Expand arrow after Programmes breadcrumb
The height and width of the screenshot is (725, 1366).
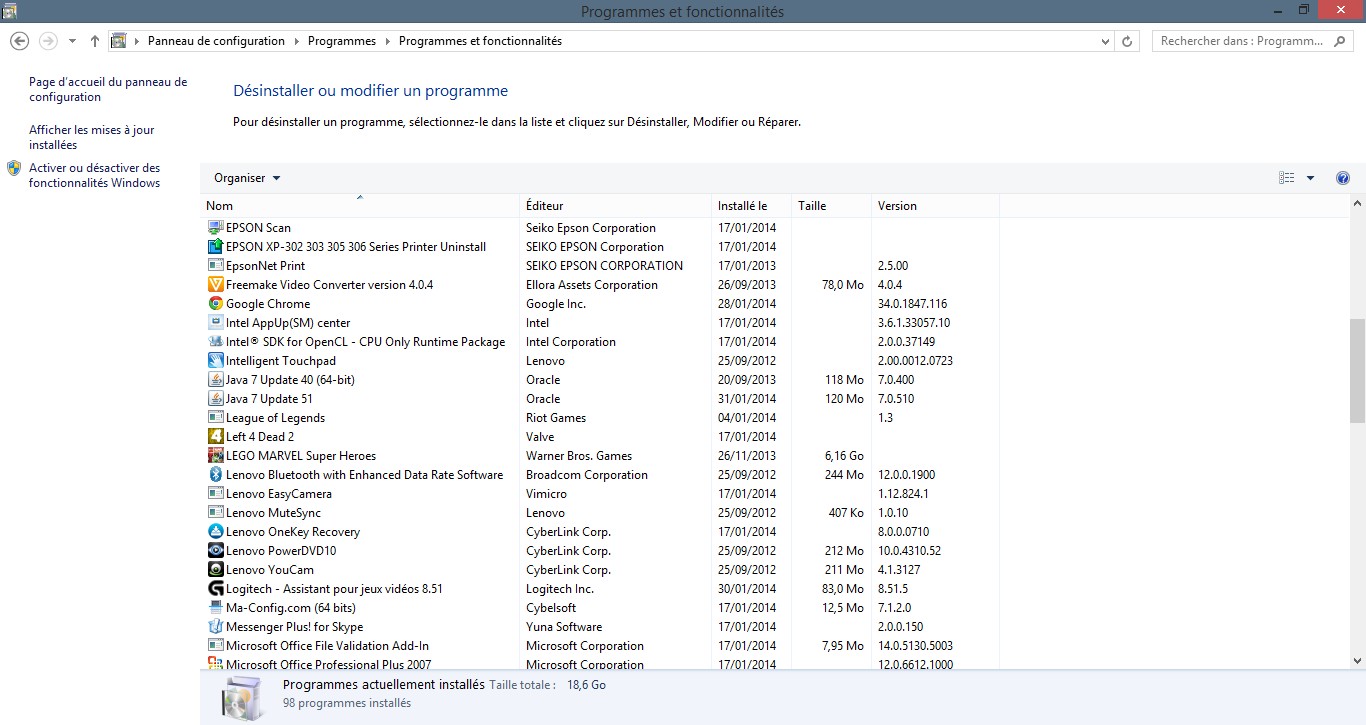[x=387, y=41]
